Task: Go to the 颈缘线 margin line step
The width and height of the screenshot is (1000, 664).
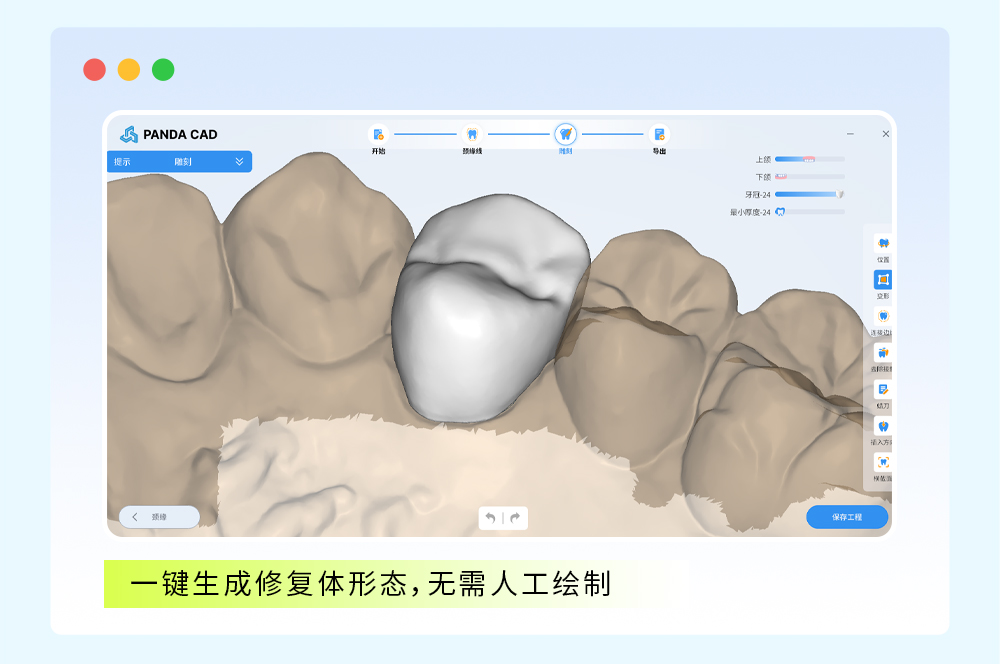Action: point(472,135)
